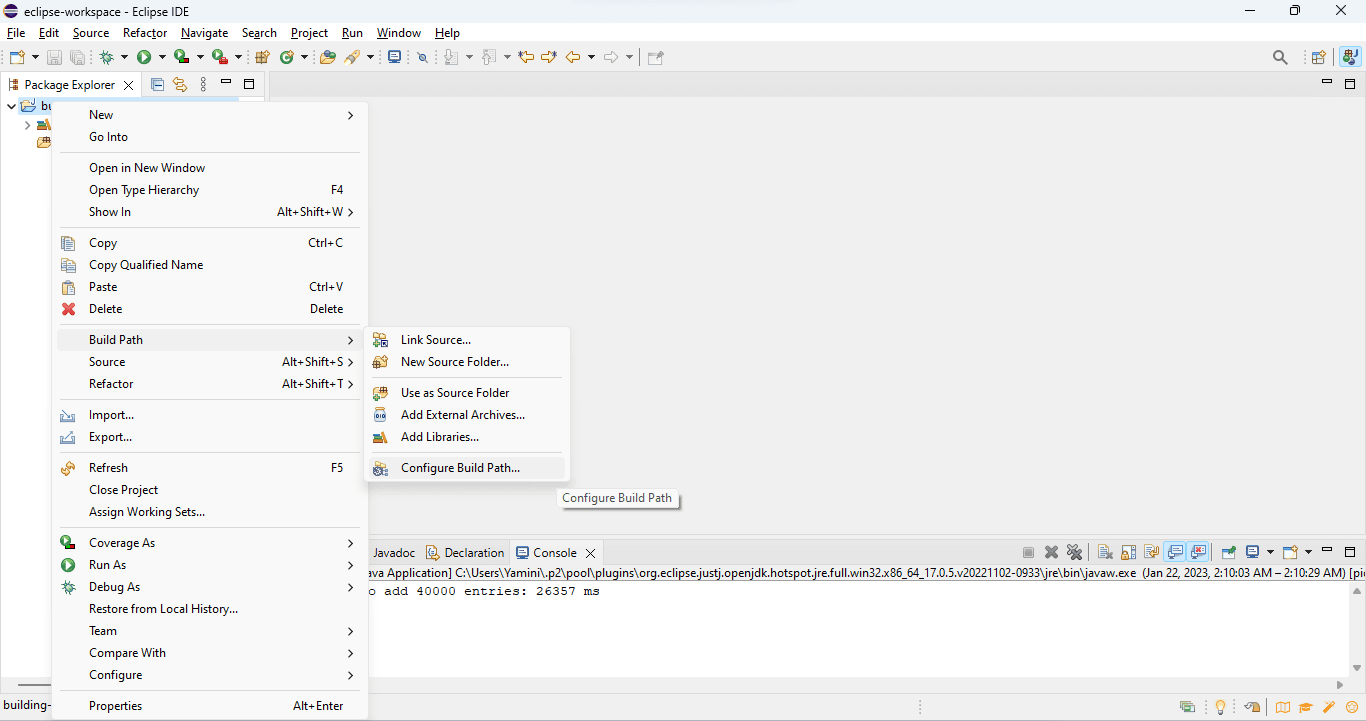
Task: Click the magnifier search icon at top right
Action: point(1280,57)
